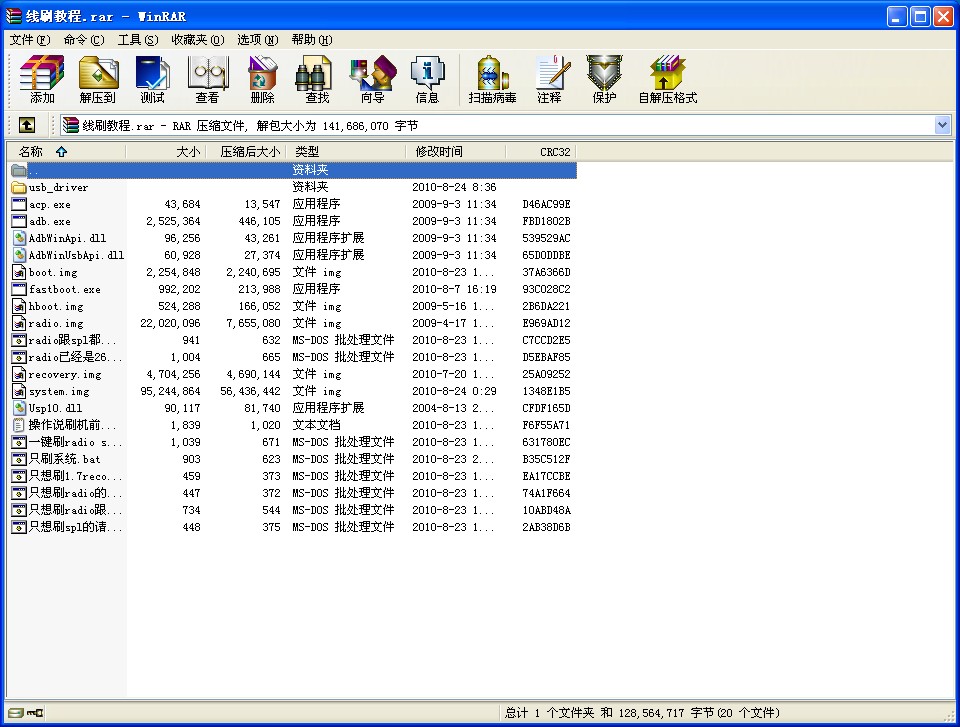This screenshot has height=727, width=960.
Task: Click size value 95,244,864
Action: click(170, 391)
